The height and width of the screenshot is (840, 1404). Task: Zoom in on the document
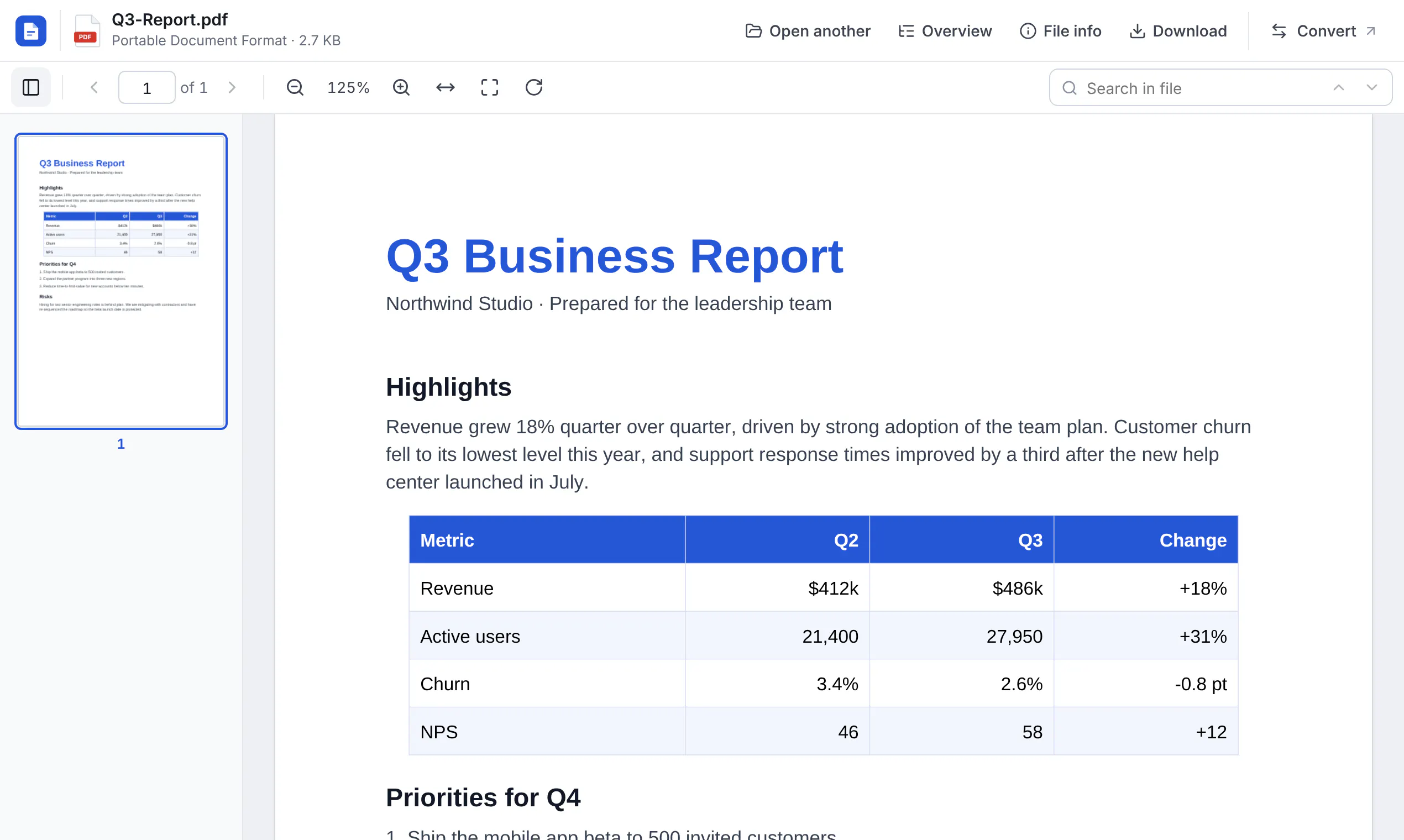click(401, 87)
